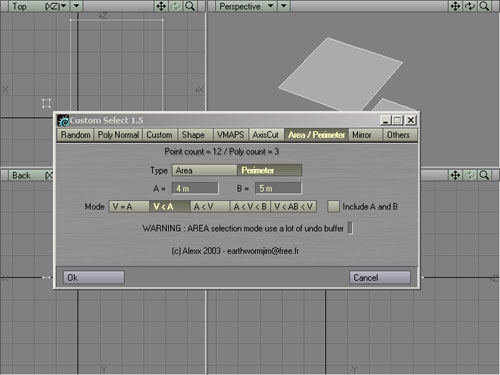This screenshot has height=375, width=500.
Task: Enable the Include A and B checkbox
Action: (333, 206)
